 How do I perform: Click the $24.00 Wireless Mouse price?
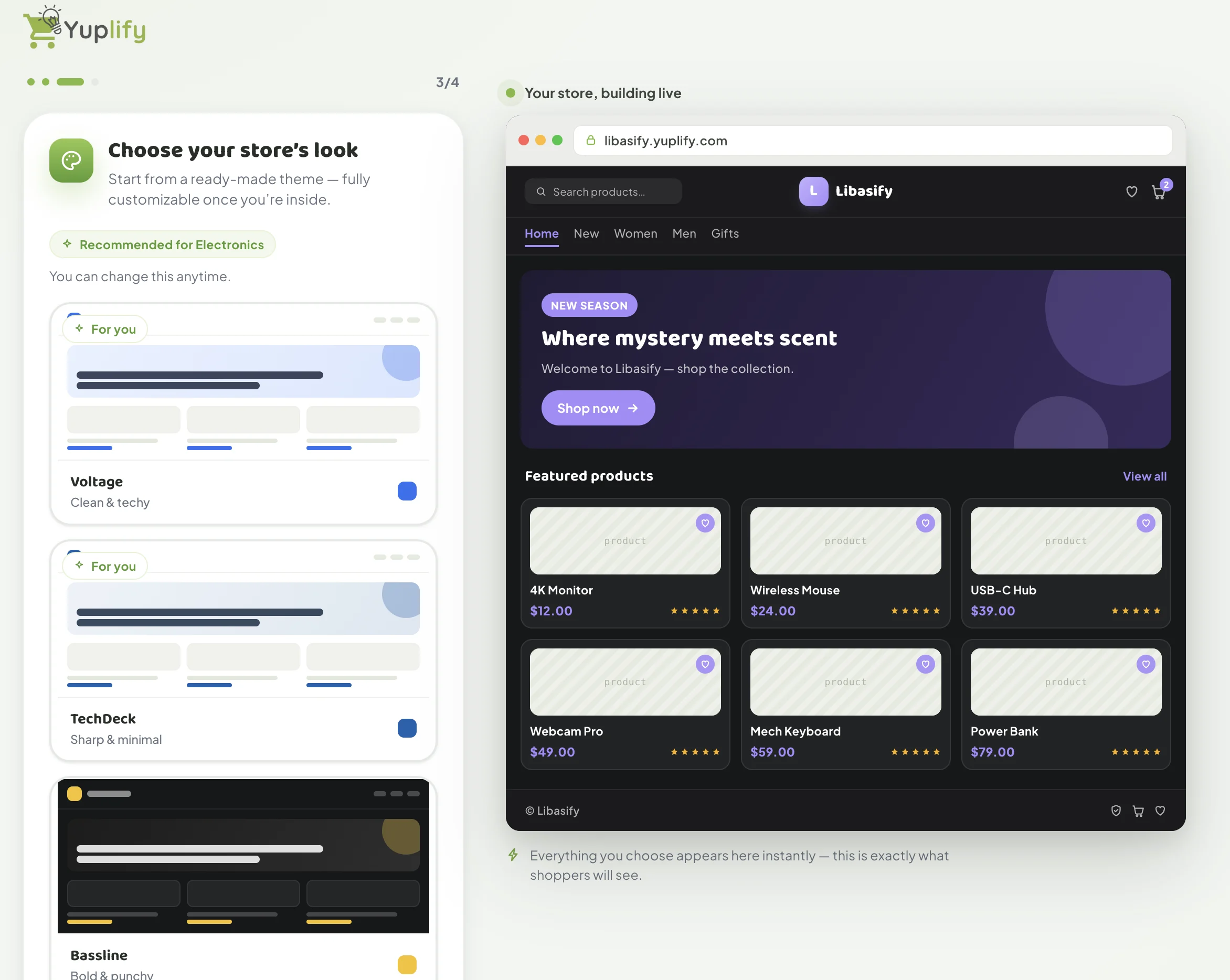772,611
